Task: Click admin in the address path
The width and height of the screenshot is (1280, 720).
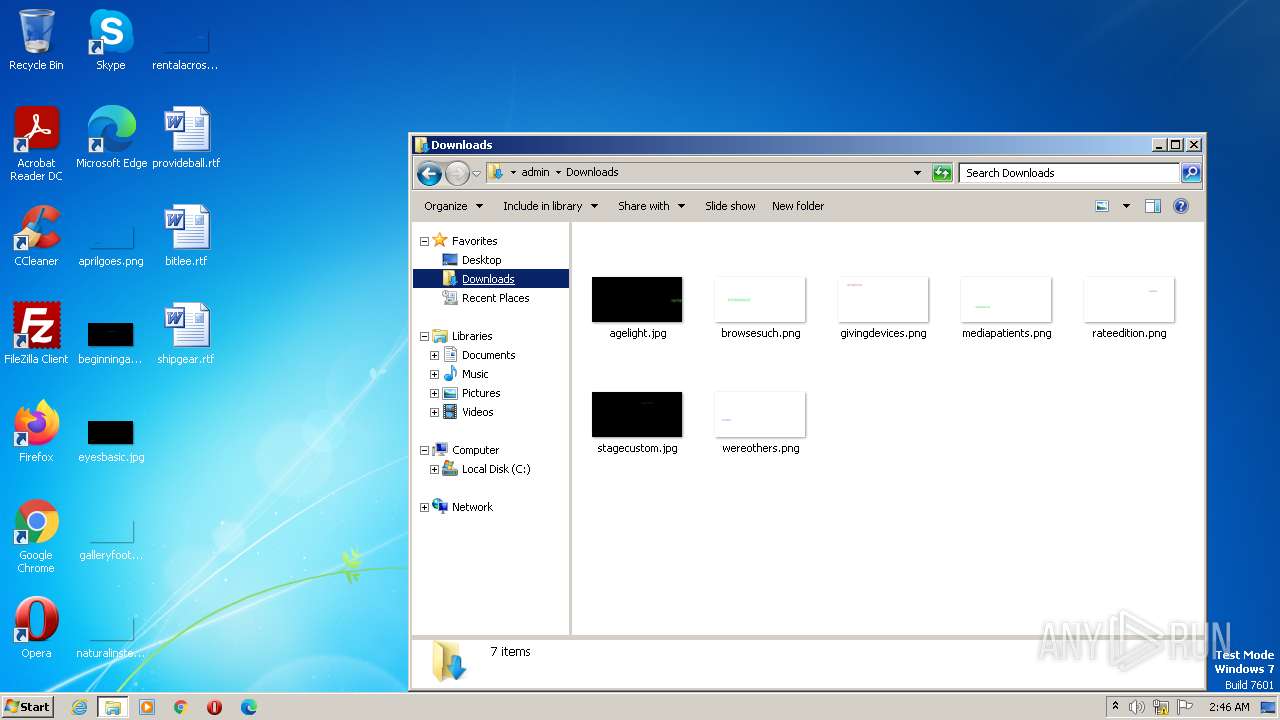Action: (x=535, y=172)
